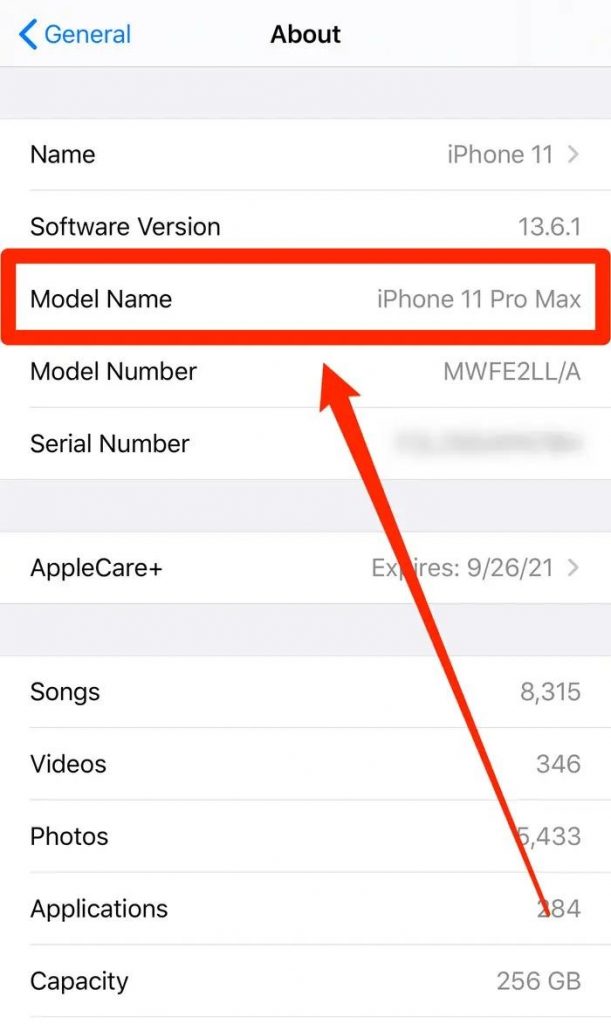Tap the Software Version row
611x1024 pixels.
(x=306, y=227)
